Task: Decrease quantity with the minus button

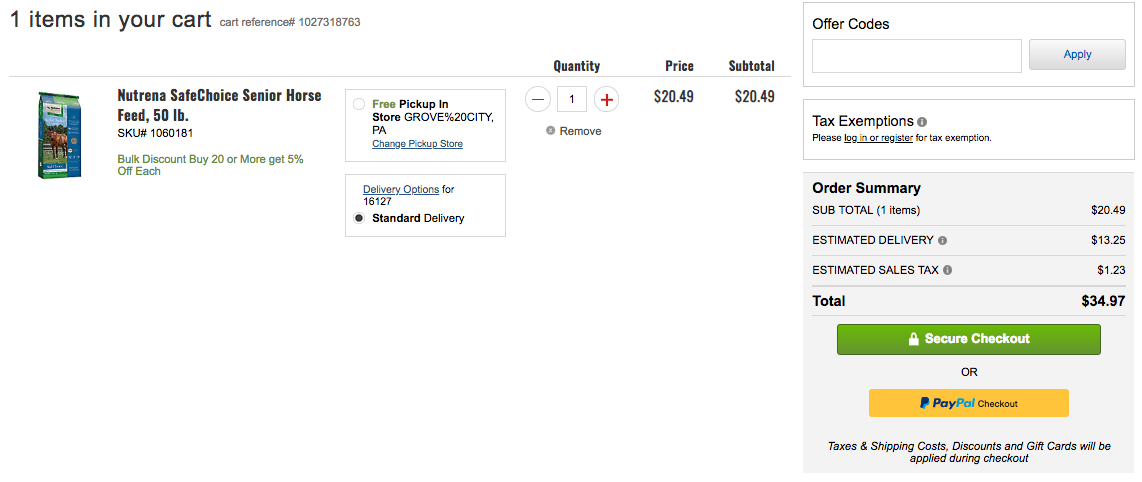Action: click(538, 99)
